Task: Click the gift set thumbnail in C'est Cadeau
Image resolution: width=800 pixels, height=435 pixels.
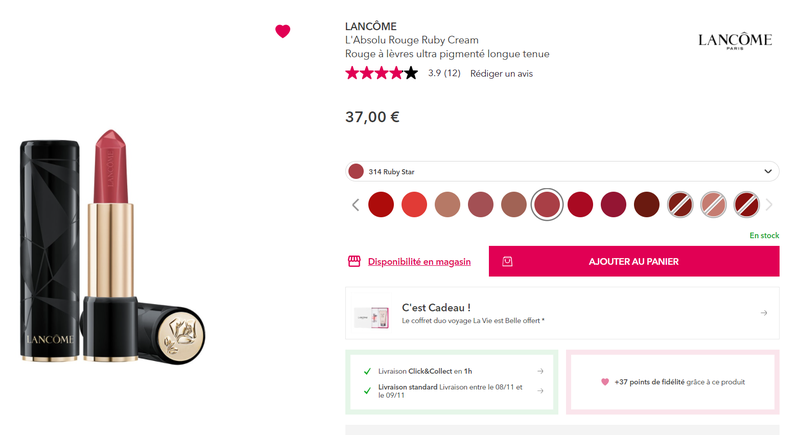Action: (x=371, y=316)
